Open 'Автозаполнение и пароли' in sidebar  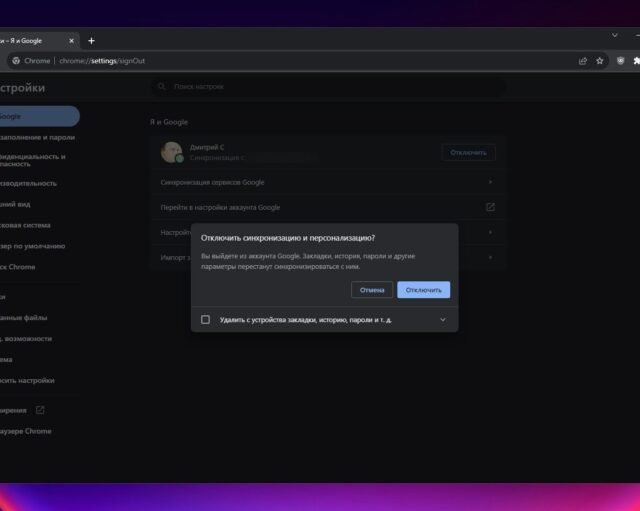coord(38,138)
